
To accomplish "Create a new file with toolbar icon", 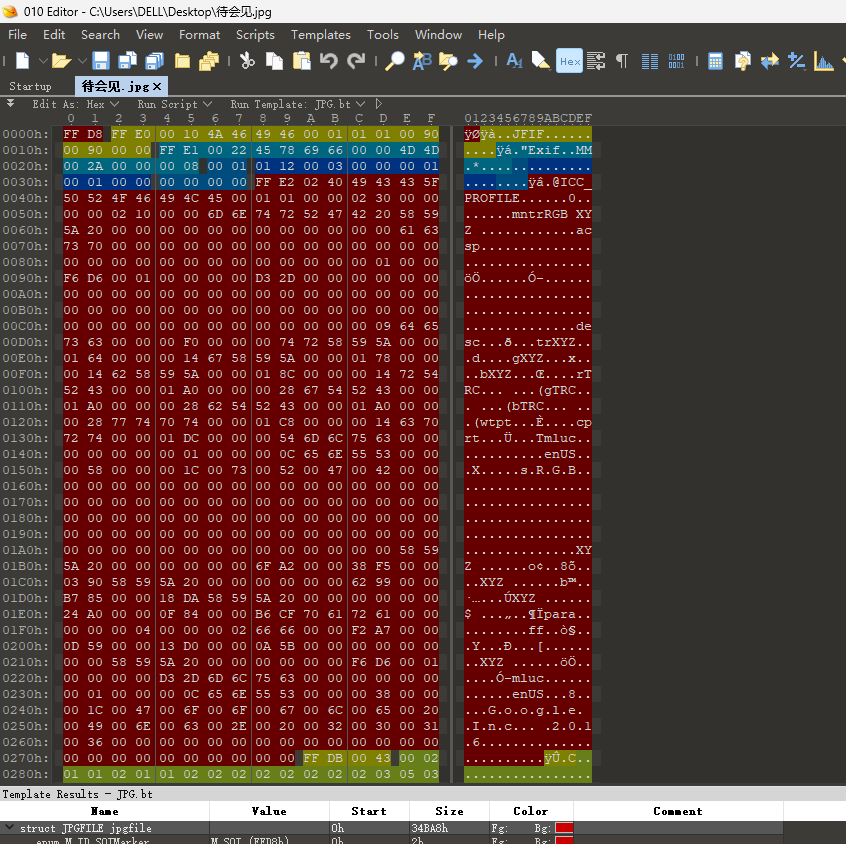I will [x=23, y=61].
